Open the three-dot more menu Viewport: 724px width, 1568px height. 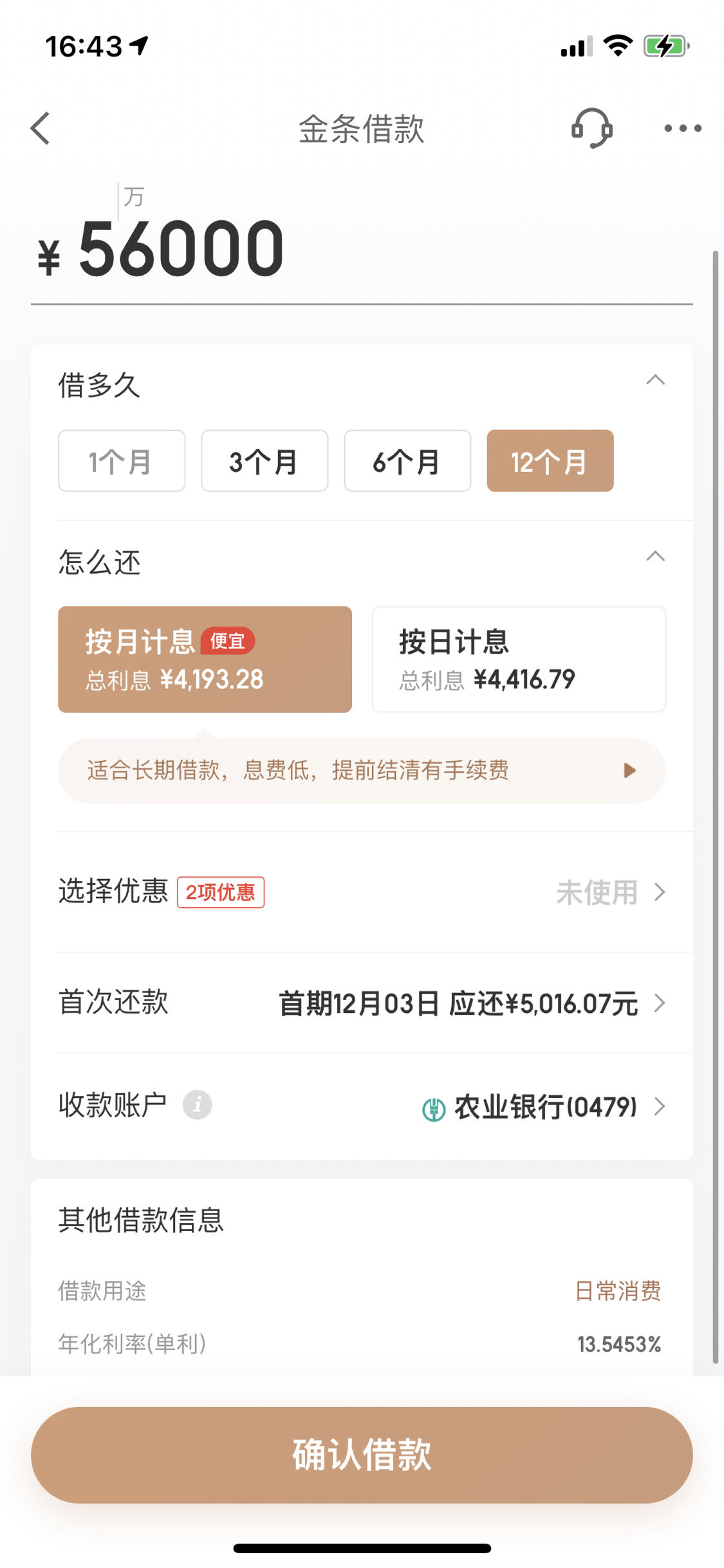(683, 128)
